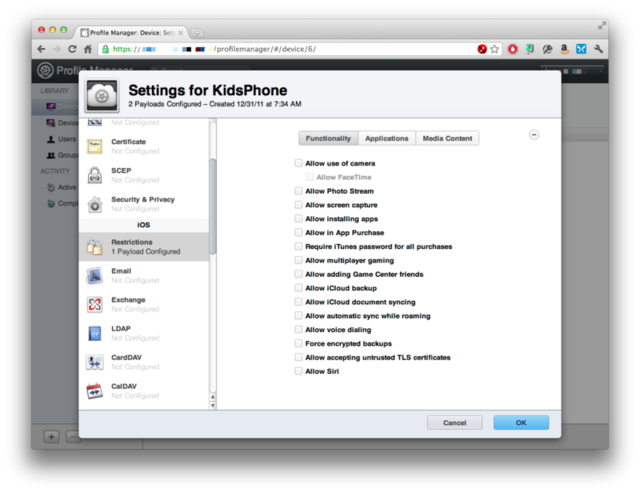640x493 pixels.
Task: Toggle Allow voice dialing
Action: click(x=298, y=330)
